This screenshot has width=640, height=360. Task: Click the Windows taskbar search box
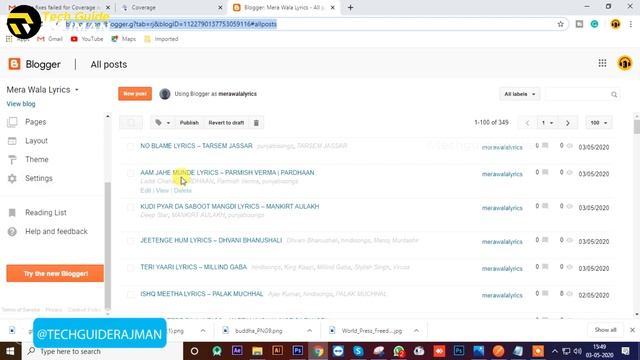[x=102, y=351]
